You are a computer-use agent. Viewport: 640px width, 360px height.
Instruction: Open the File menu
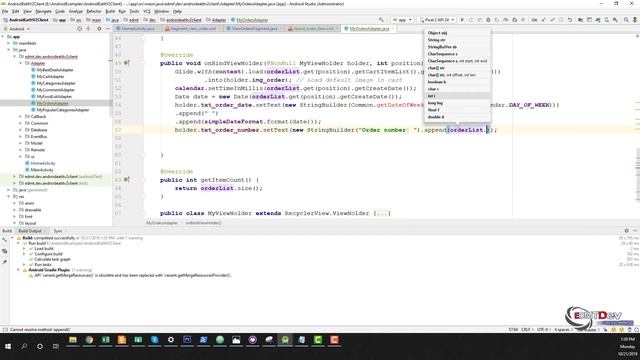pyautogui.click(x=5, y=11)
